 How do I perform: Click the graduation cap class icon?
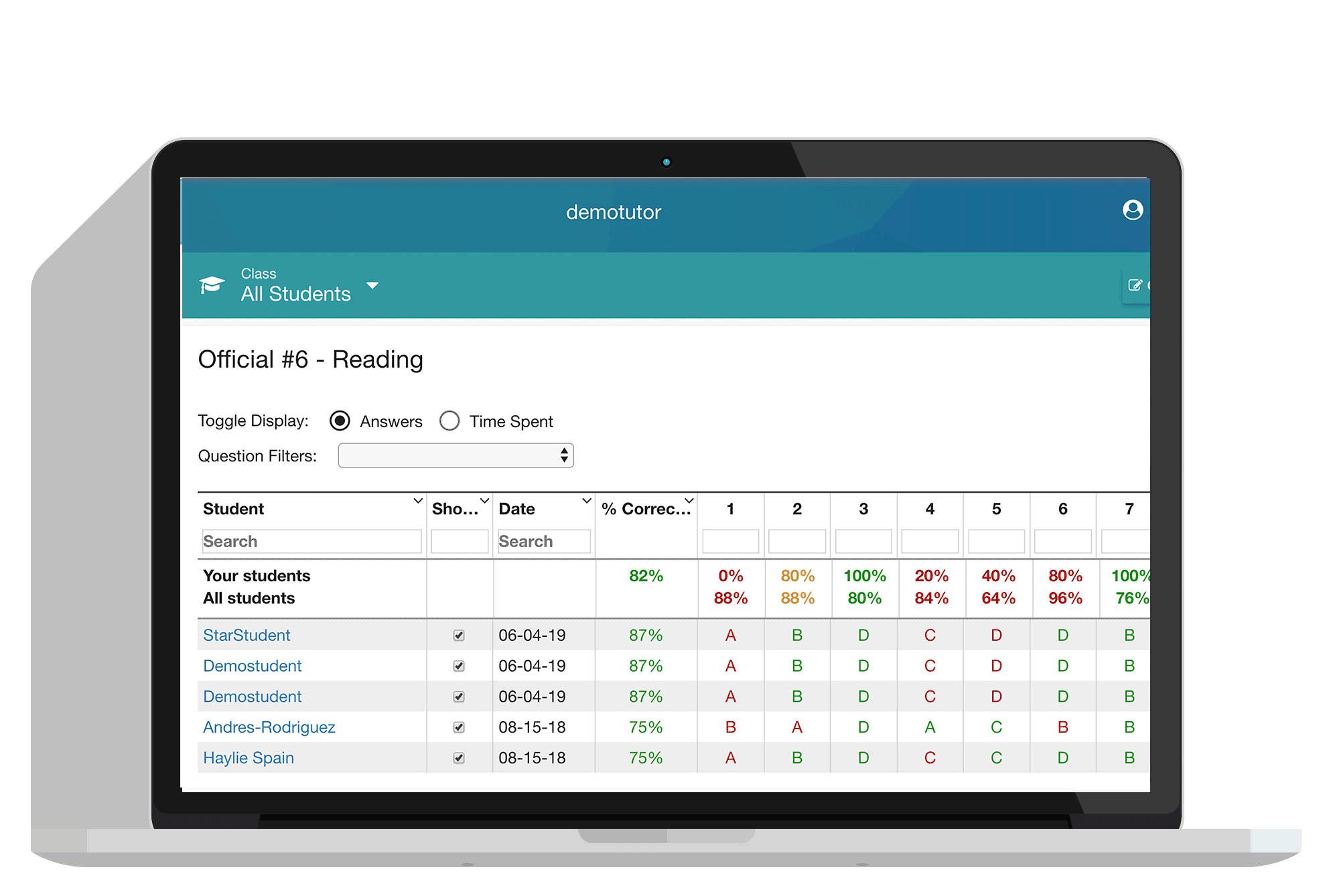pos(212,284)
